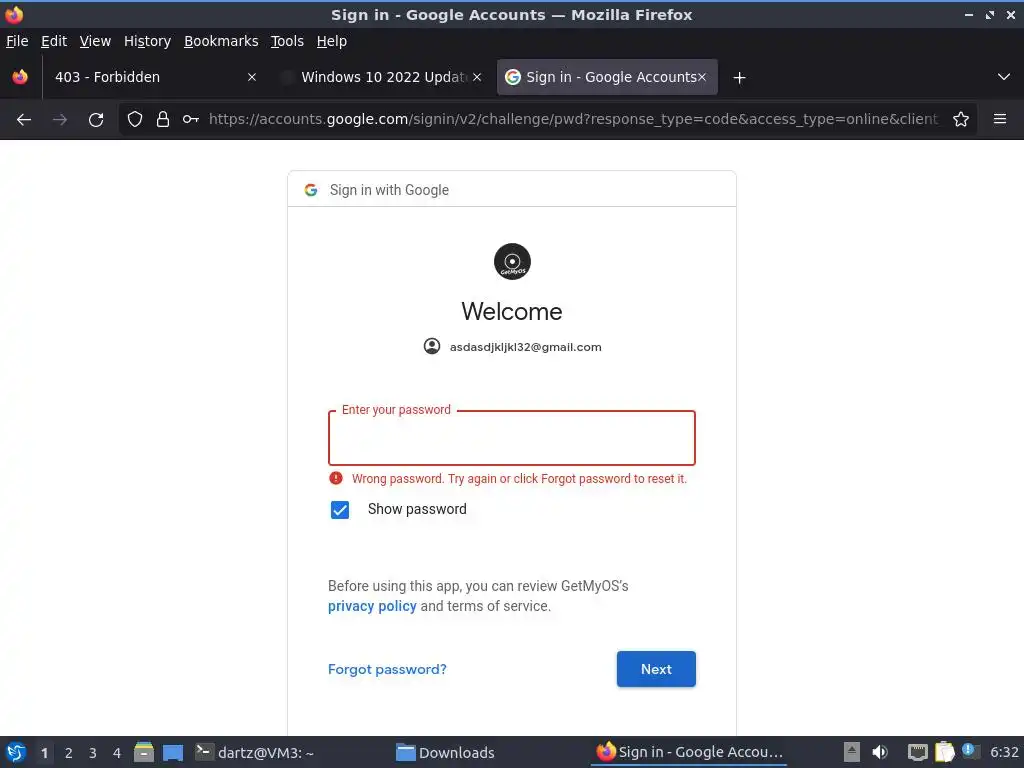1024x768 pixels.
Task: Open the privacy policy link
Action: 372,606
